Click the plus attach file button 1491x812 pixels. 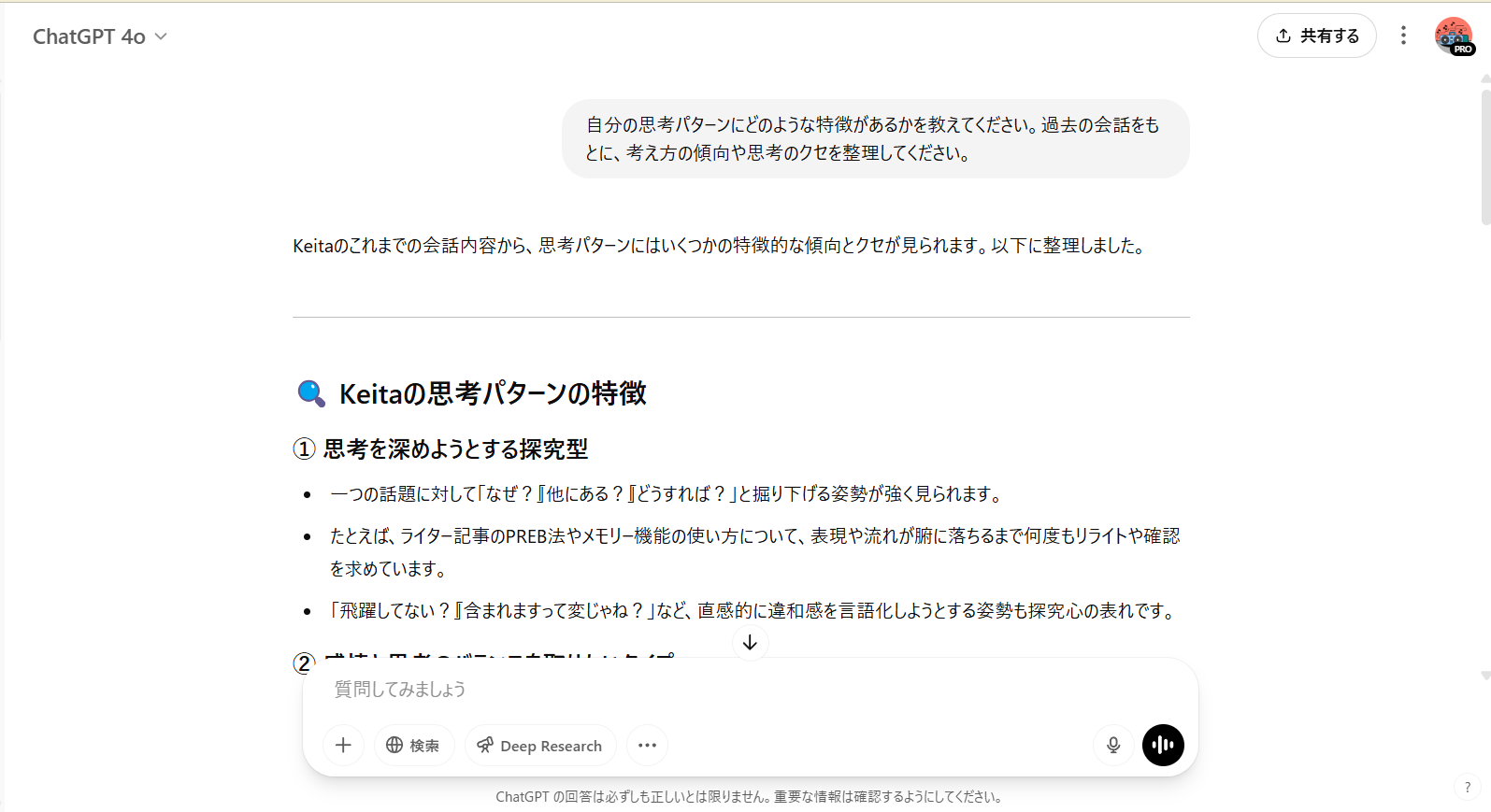coord(343,745)
